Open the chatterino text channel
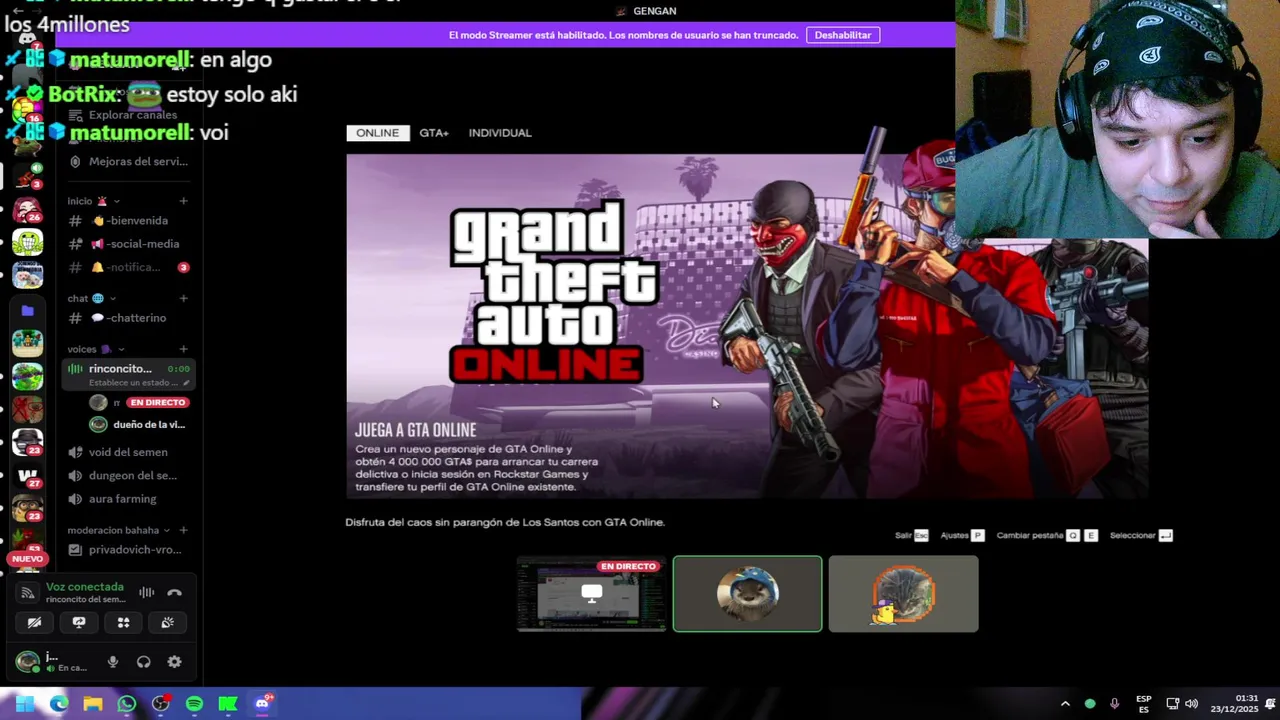Screen dimensions: 1280x720 tap(128, 318)
